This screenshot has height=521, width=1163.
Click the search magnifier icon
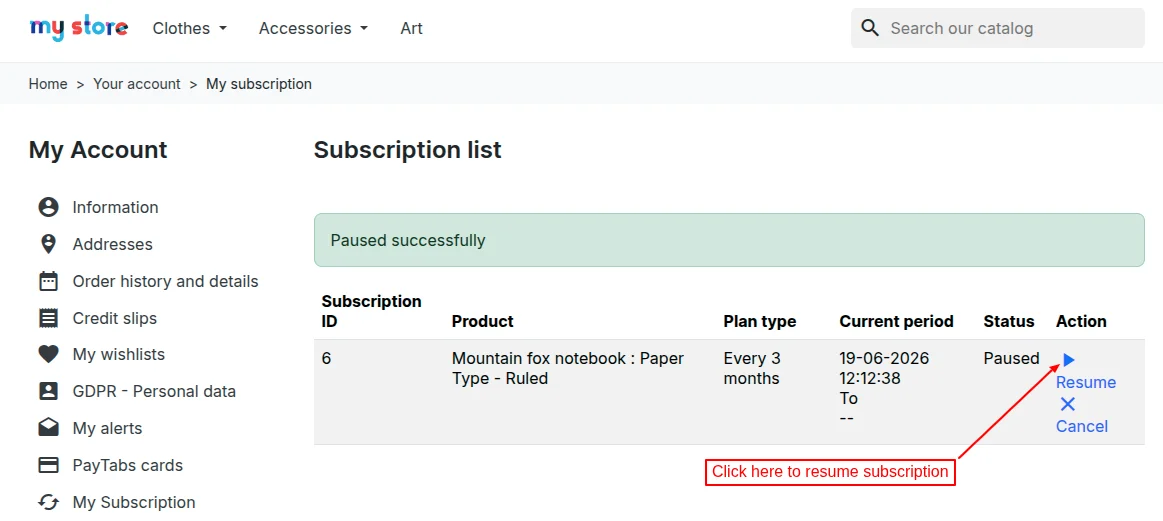[x=870, y=28]
